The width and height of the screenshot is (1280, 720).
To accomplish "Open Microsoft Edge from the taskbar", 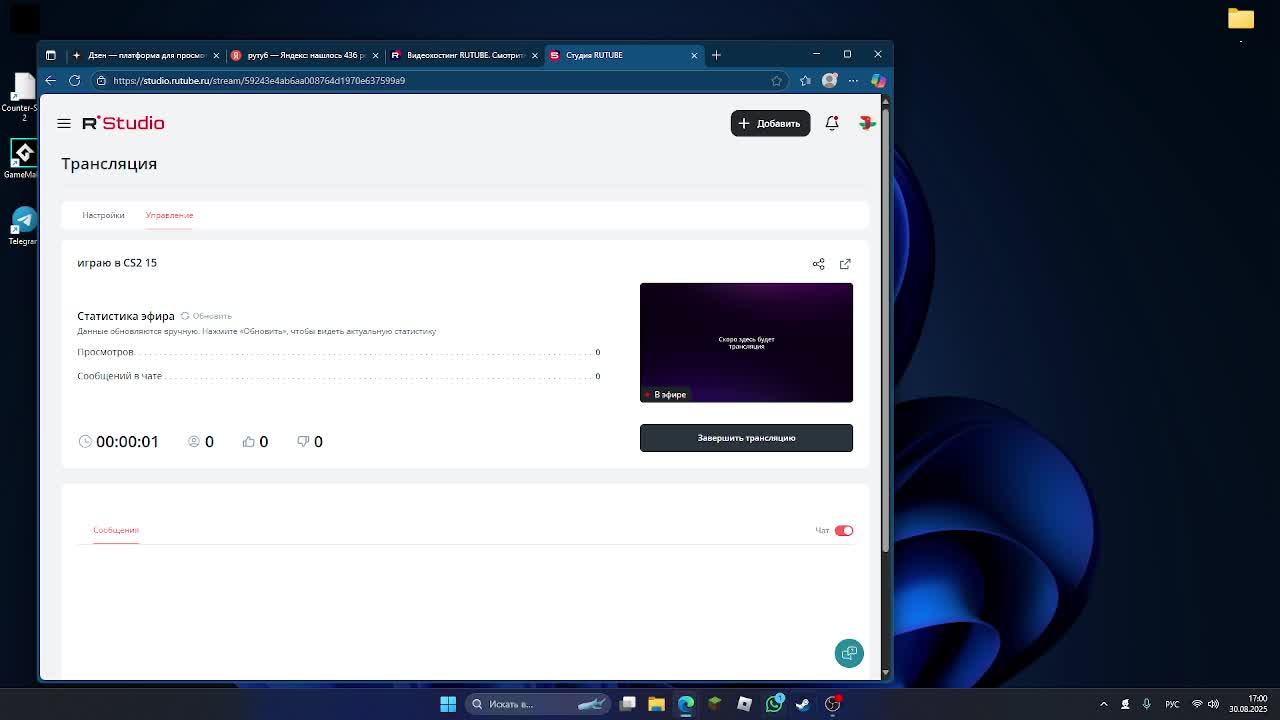I will point(686,704).
